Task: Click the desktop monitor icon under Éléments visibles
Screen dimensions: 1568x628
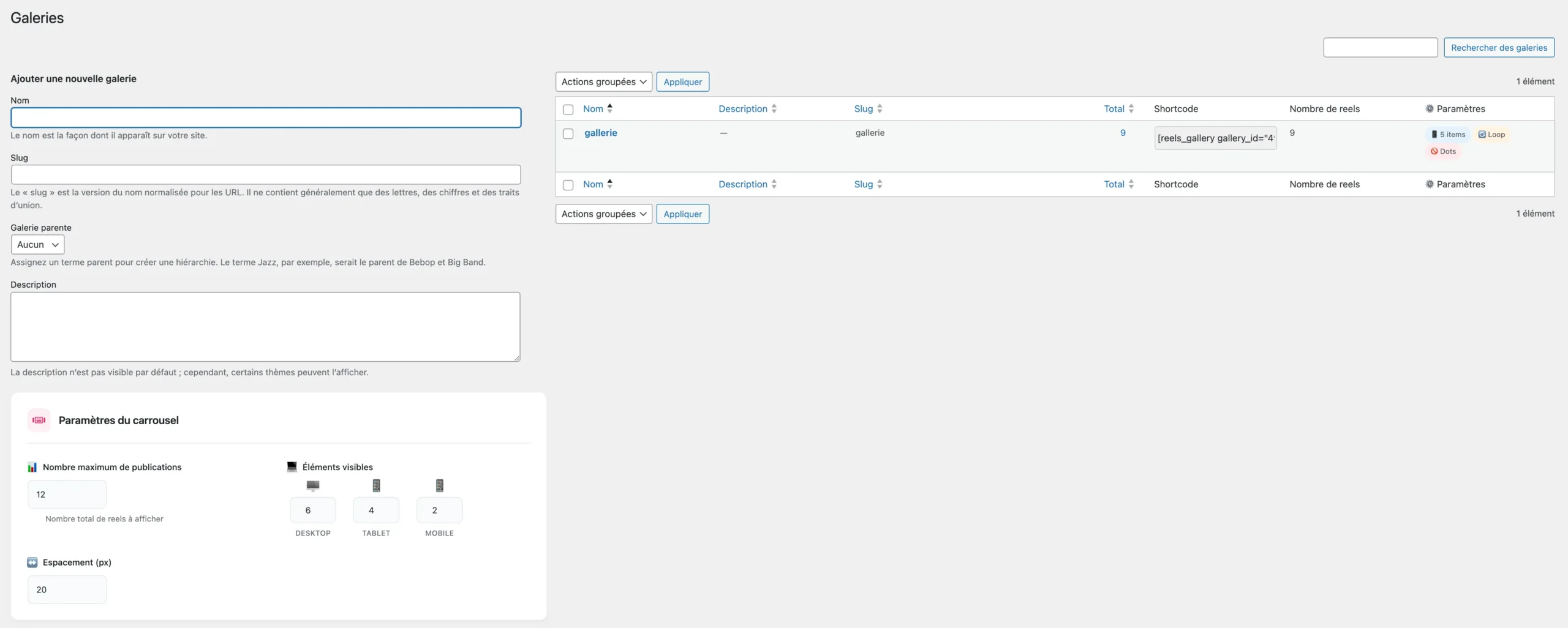Action: pyautogui.click(x=312, y=485)
